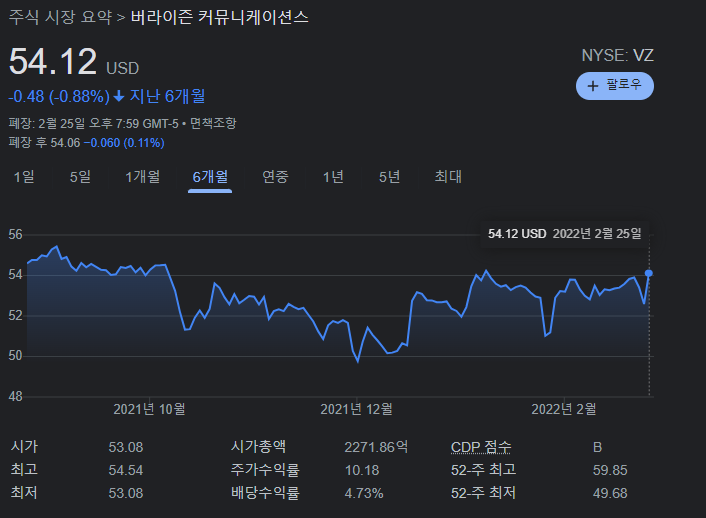Viewport: 706px width, 518px height.
Task: Click the 지난 6개월 period text
Action: click(x=167, y=96)
